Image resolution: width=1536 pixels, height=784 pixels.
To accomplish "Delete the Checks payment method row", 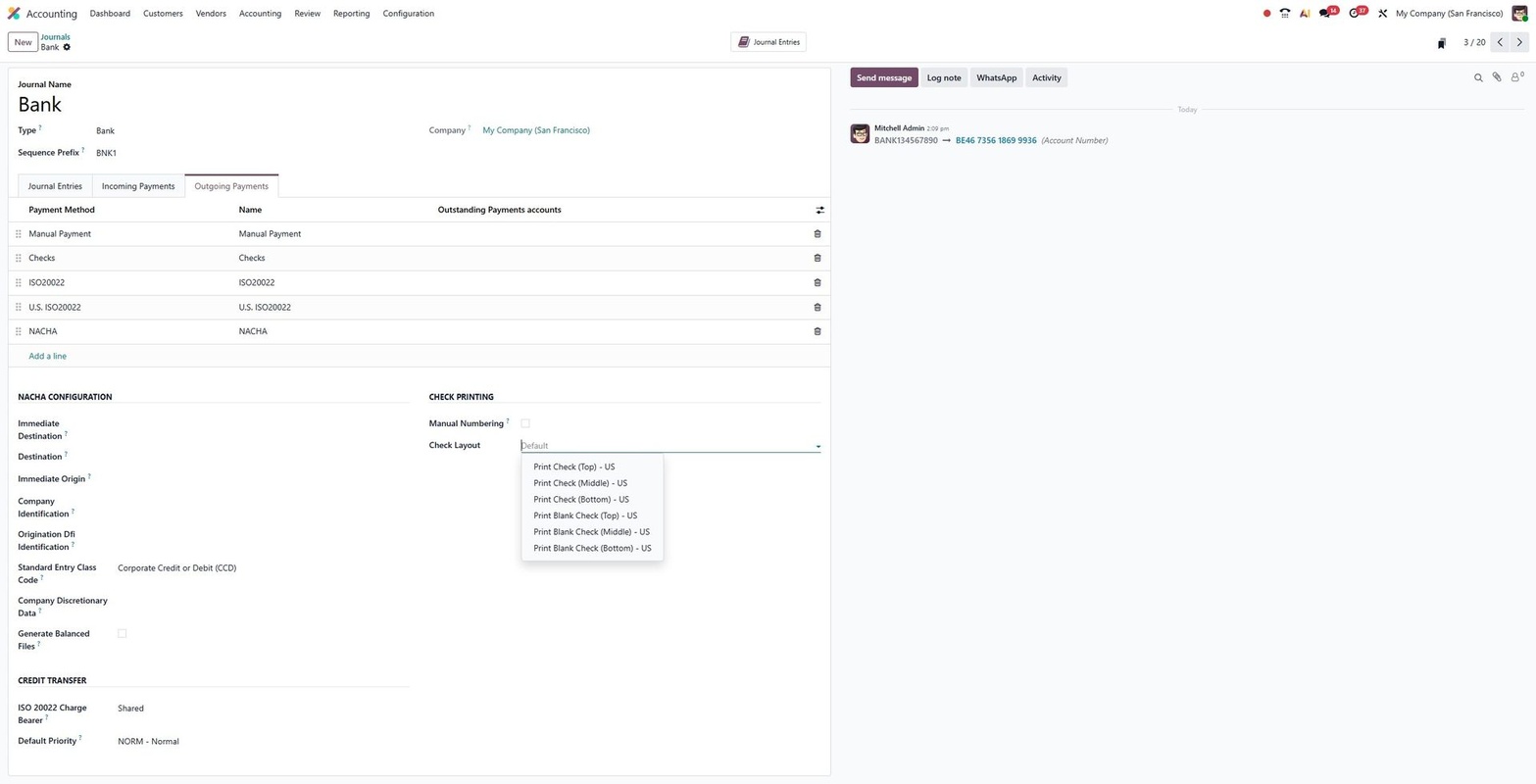I will pos(818,259).
